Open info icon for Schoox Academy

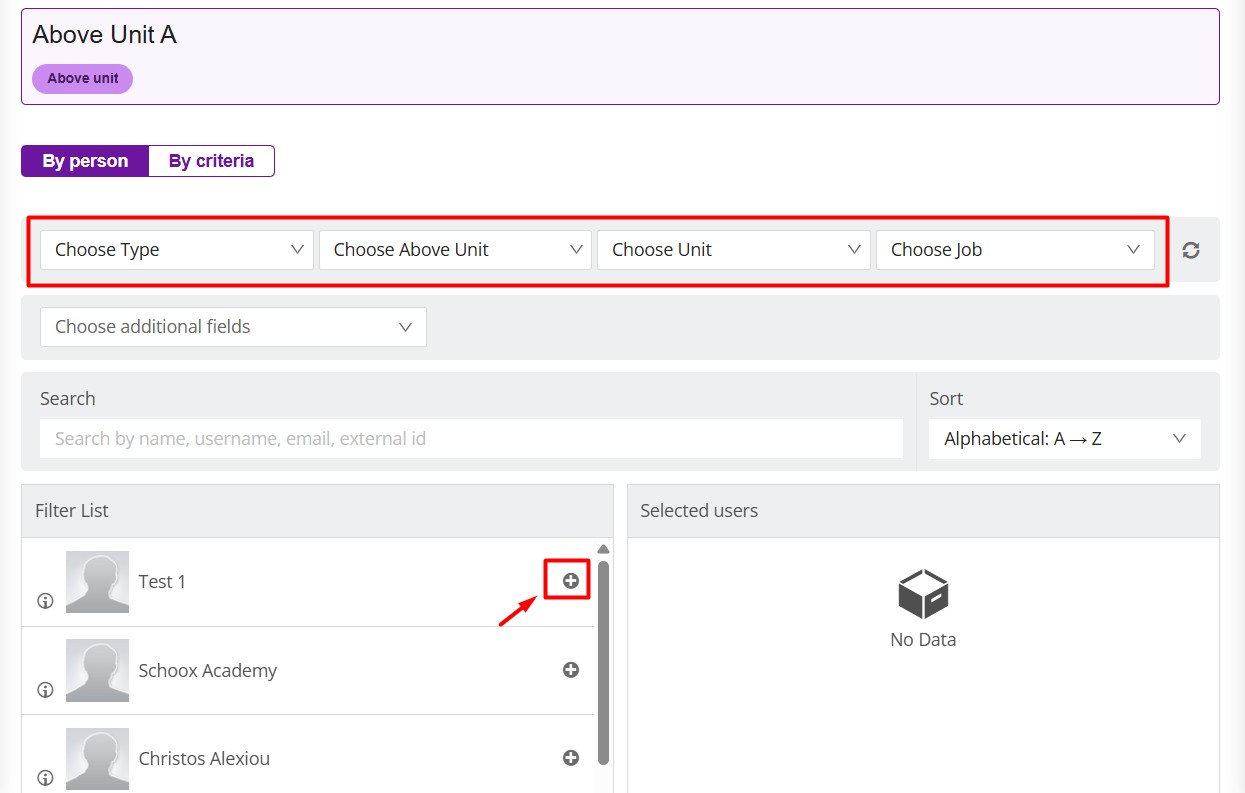pyautogui.click(x=45, y=689)
